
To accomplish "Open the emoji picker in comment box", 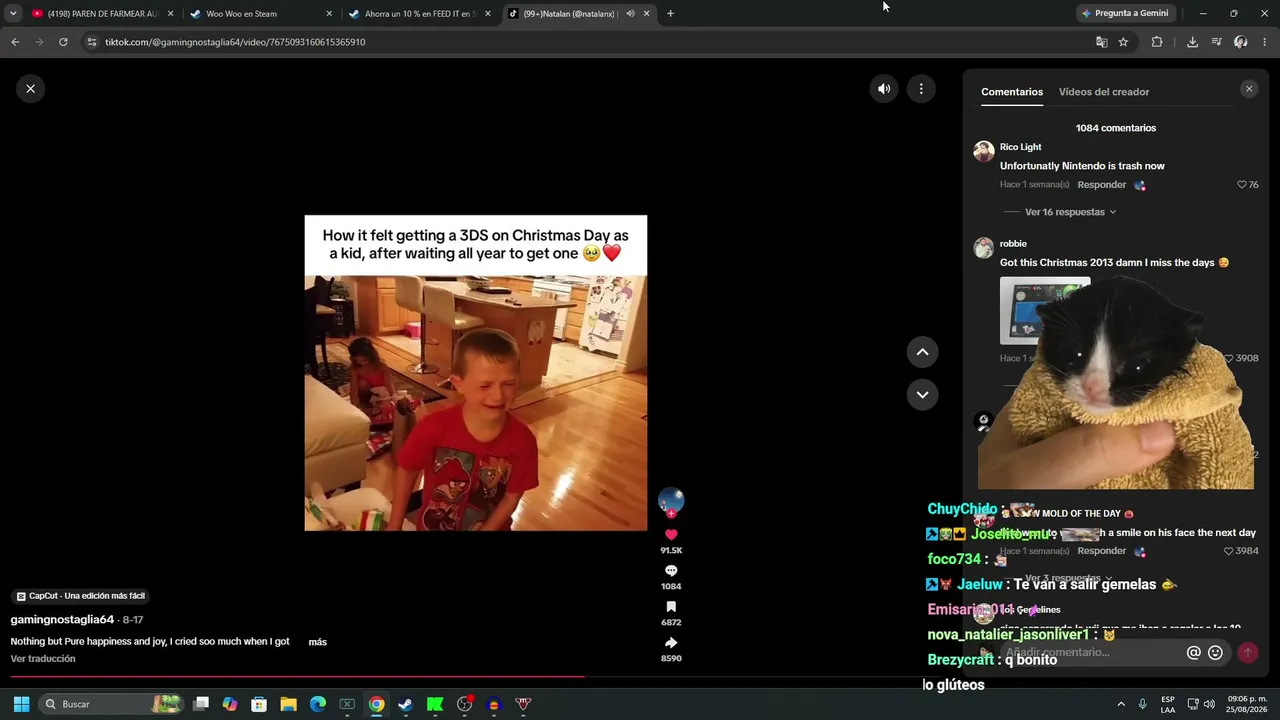I will [1215, 653].
